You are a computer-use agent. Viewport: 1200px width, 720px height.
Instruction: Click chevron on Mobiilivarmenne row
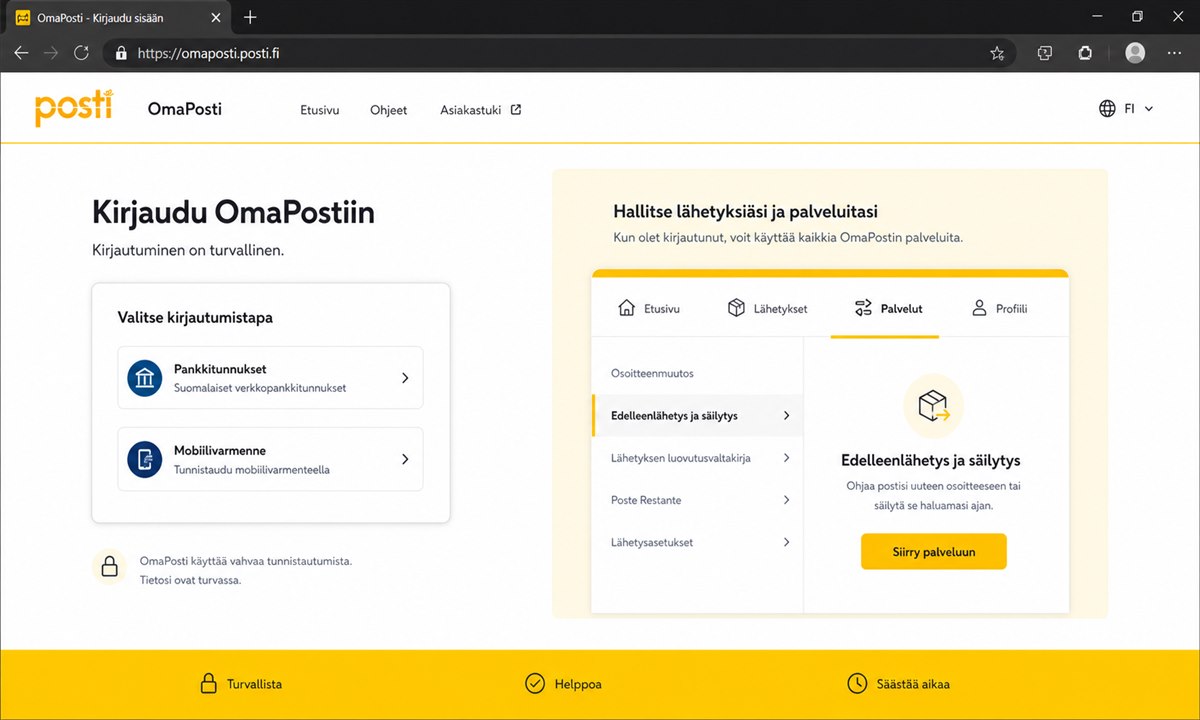[405, 459]
